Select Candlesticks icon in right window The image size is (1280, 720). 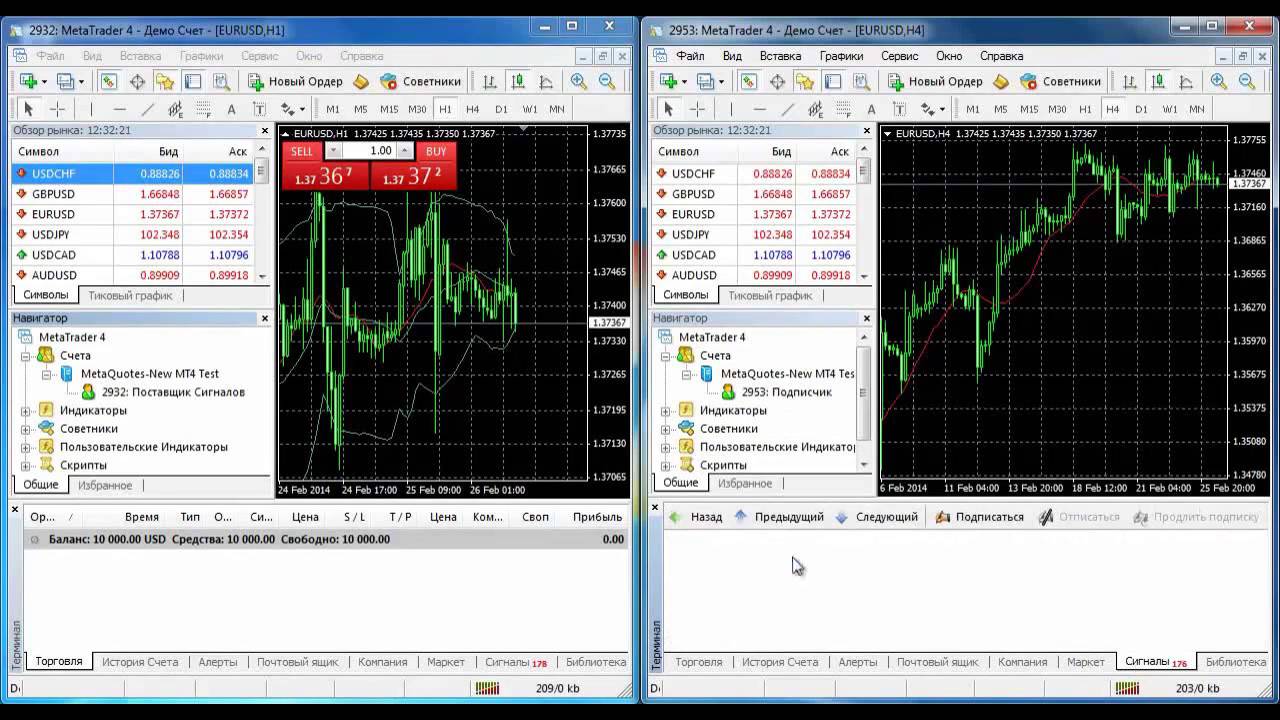pyautogui.click(x=1158, y=82)
